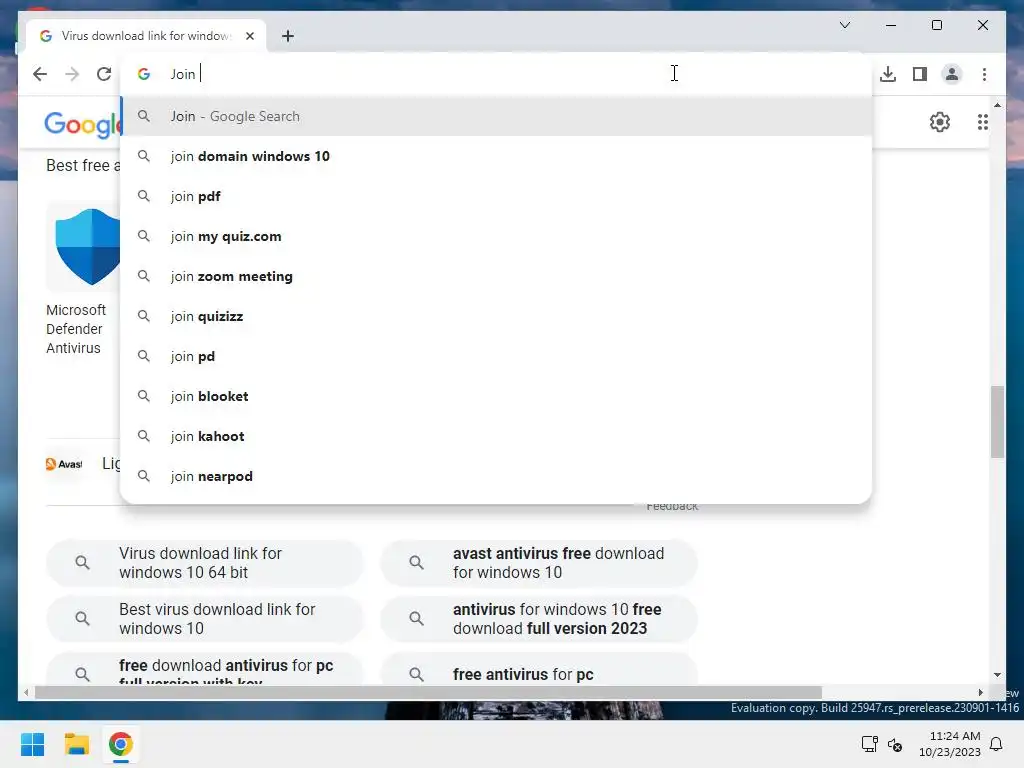Screen dimensions: 1024x768
Task: Toggle the Chrome side panel icon
Action: [x=920, y=74]
